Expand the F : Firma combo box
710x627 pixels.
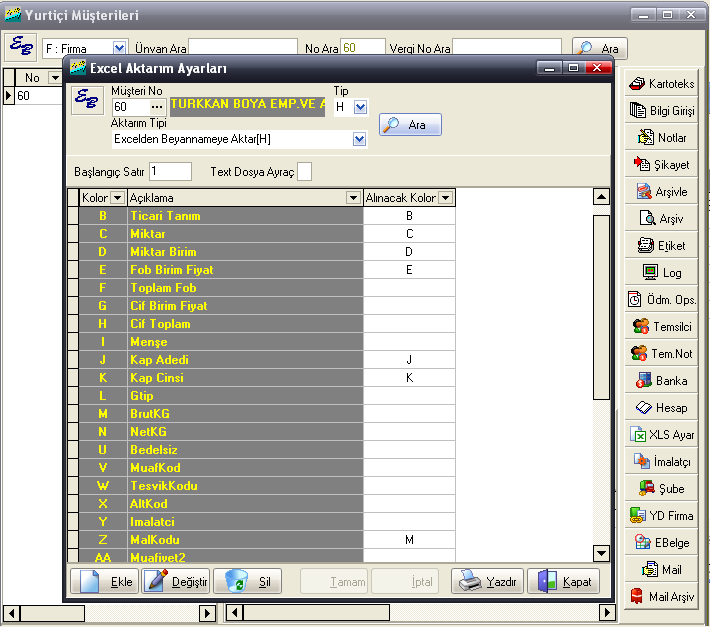[120, 48]
